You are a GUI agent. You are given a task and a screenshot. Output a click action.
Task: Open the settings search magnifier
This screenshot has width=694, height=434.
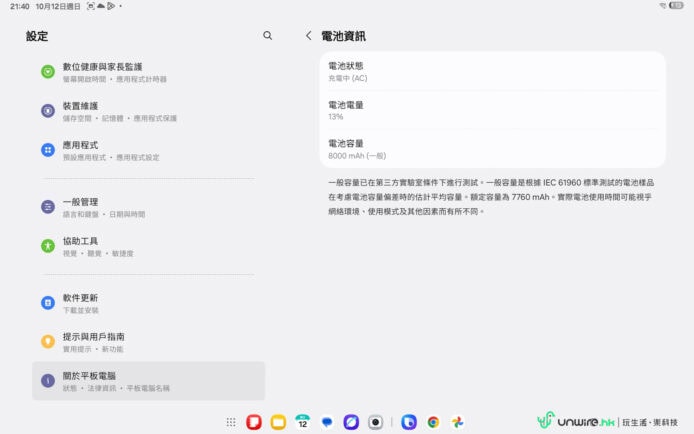coord(267,36)
